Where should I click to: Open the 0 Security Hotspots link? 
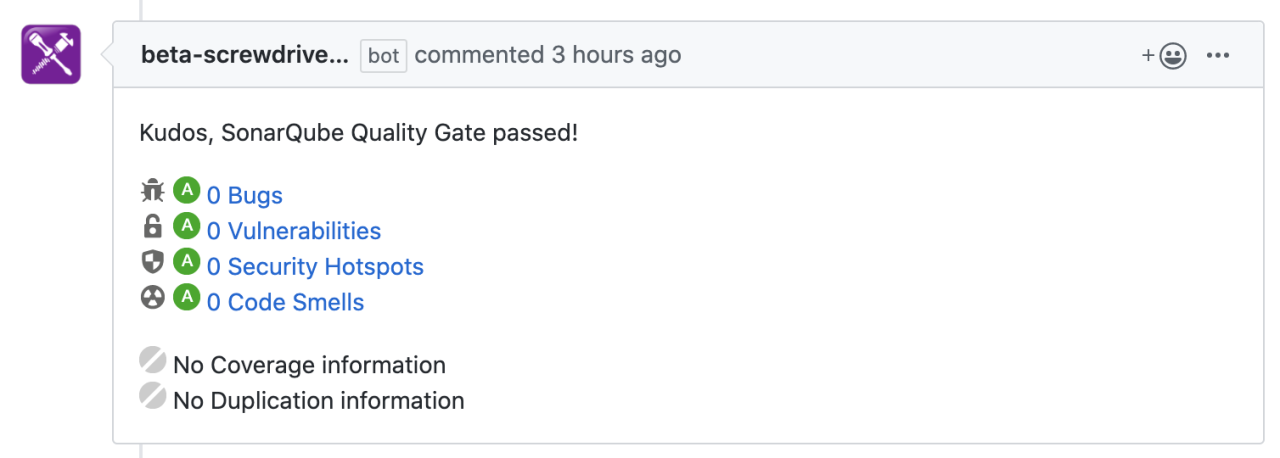pyautogui.click(x=315, y=267)
